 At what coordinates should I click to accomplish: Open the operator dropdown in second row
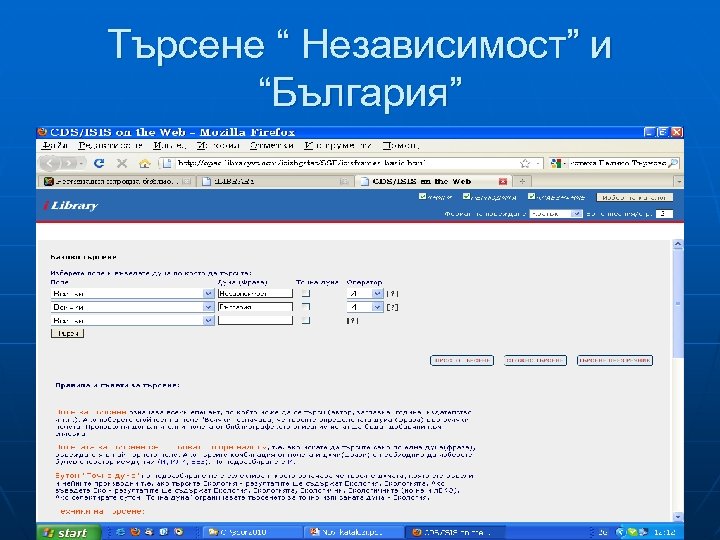point(365,307)
